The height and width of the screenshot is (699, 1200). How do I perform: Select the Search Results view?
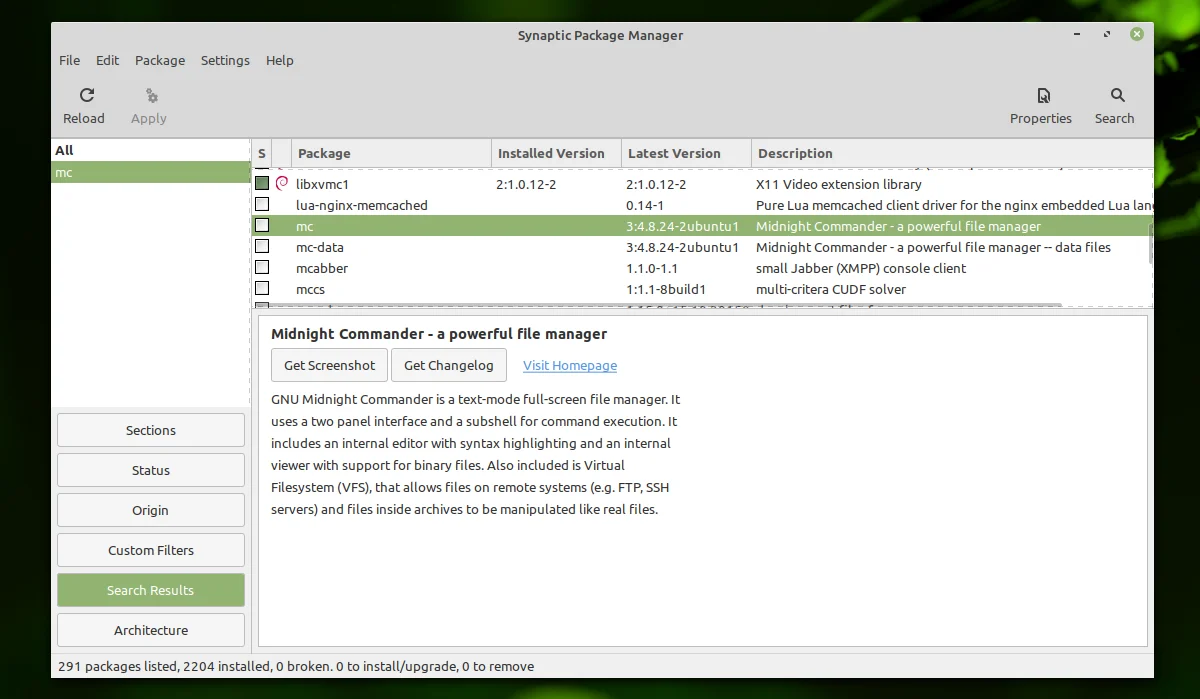point(151,590)
